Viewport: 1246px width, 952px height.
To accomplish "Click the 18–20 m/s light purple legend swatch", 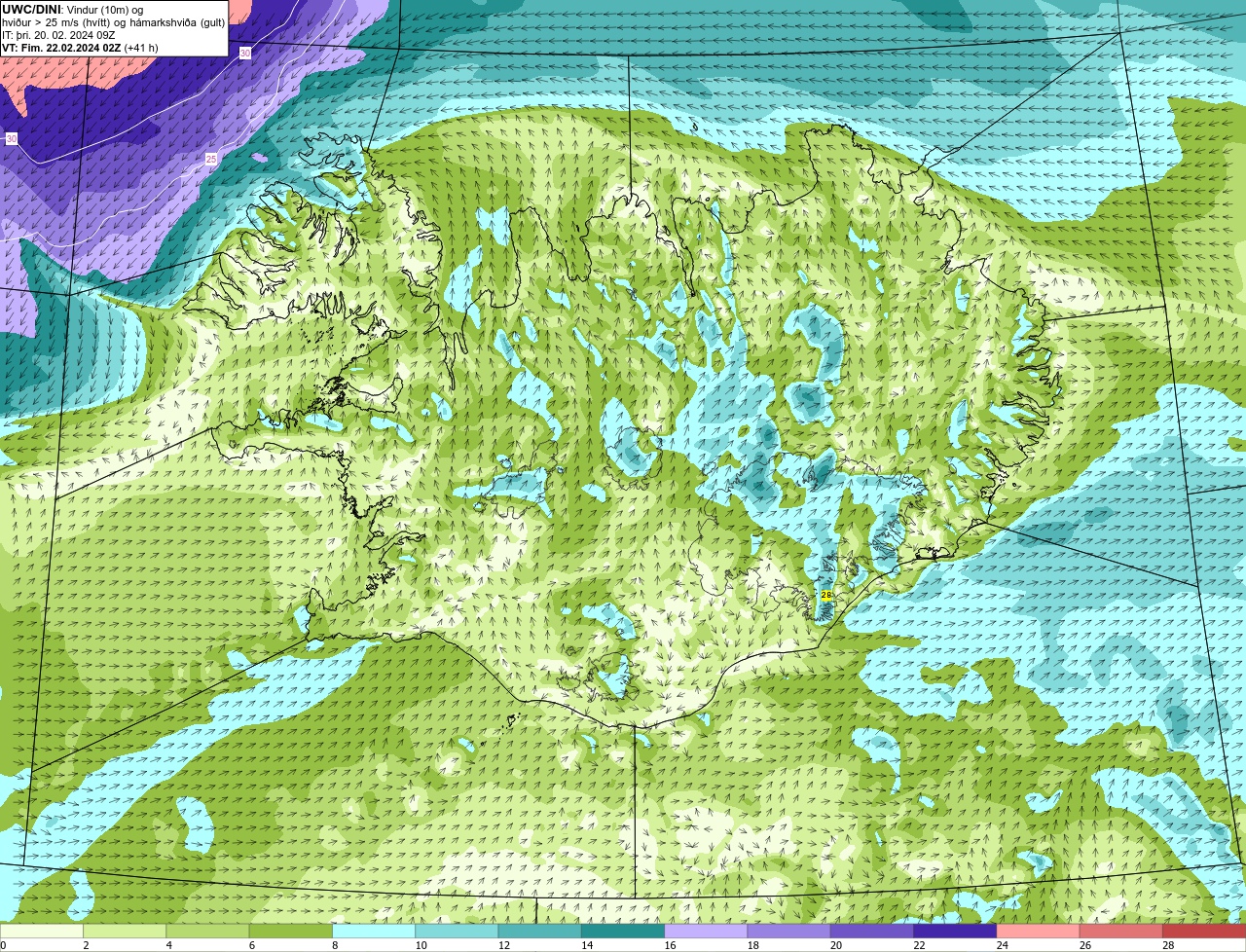I will click(788, 932).
